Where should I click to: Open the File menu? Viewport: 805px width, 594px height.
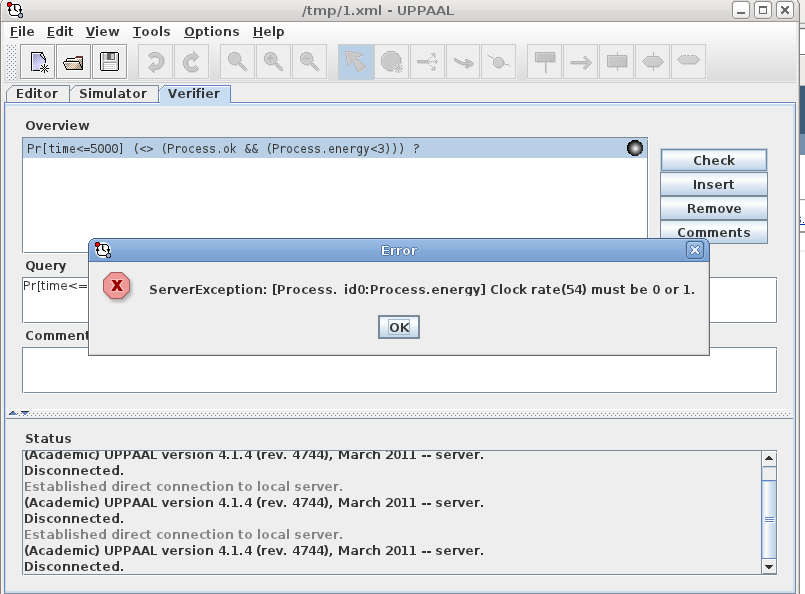(x=22, y=32)
